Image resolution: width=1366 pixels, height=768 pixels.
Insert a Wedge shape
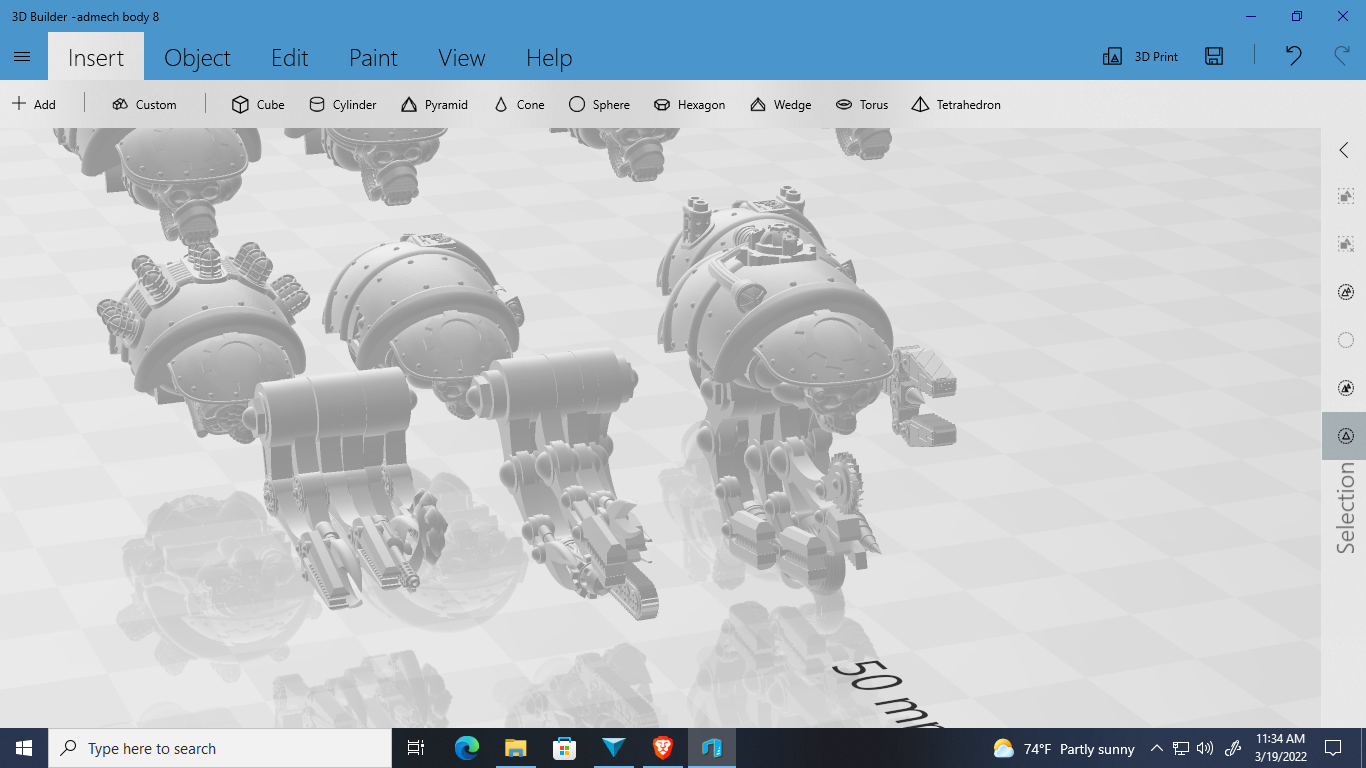(x=780, y=104)
